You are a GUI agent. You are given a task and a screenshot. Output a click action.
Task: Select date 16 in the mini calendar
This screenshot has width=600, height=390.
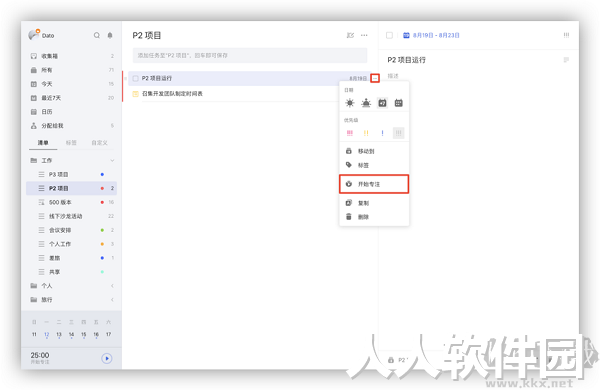point(96,335)
